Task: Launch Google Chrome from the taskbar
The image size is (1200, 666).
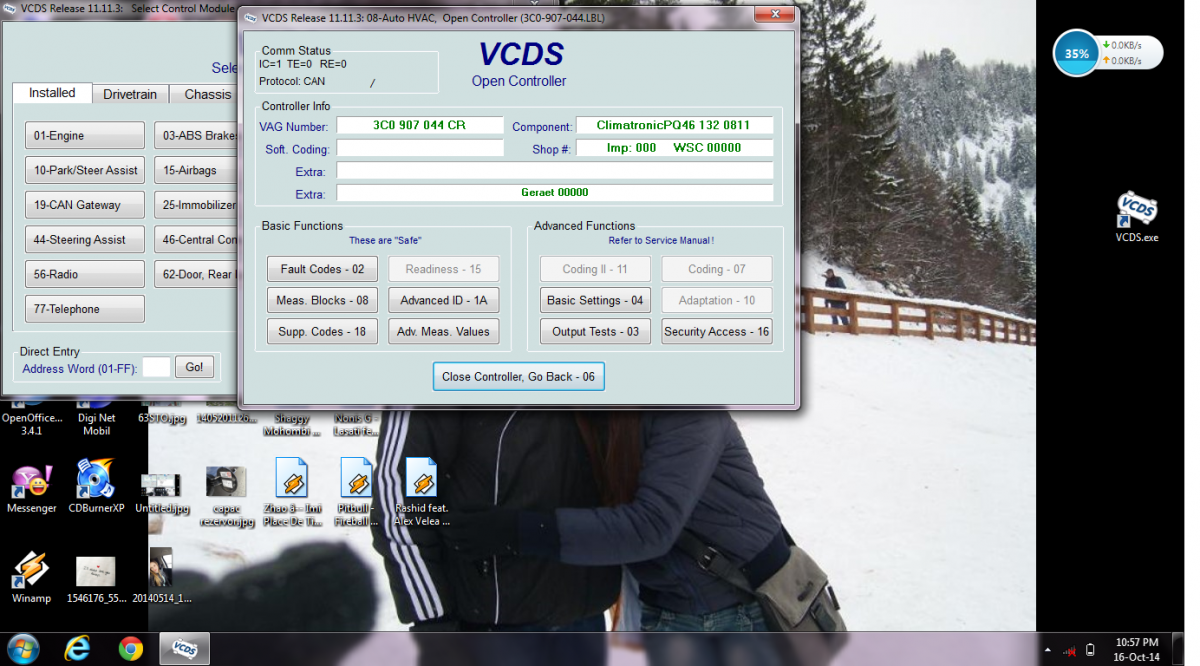Action: click(130, 649)
